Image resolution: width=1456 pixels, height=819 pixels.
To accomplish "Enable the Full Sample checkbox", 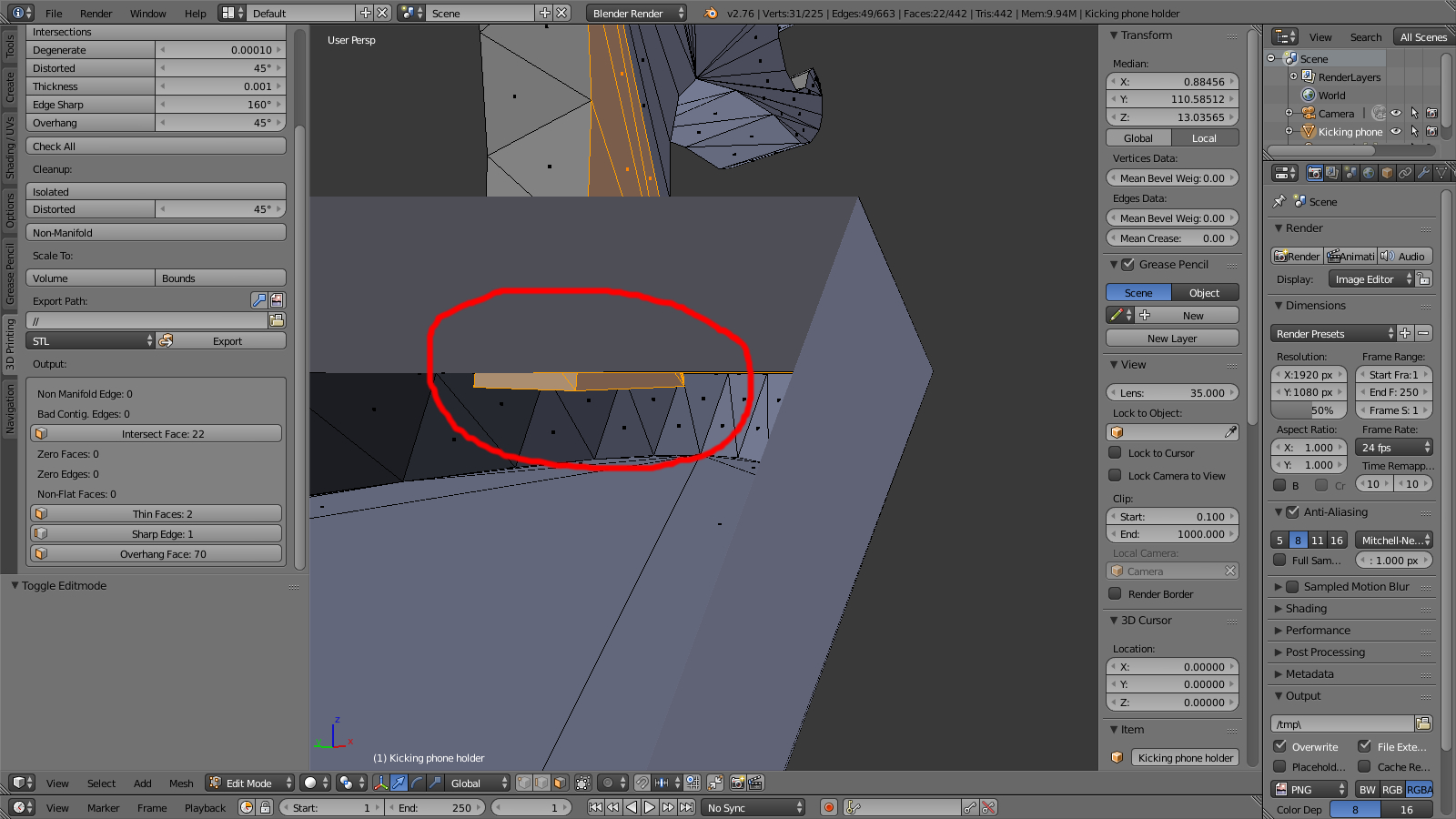I will (x=1280, y=561).
